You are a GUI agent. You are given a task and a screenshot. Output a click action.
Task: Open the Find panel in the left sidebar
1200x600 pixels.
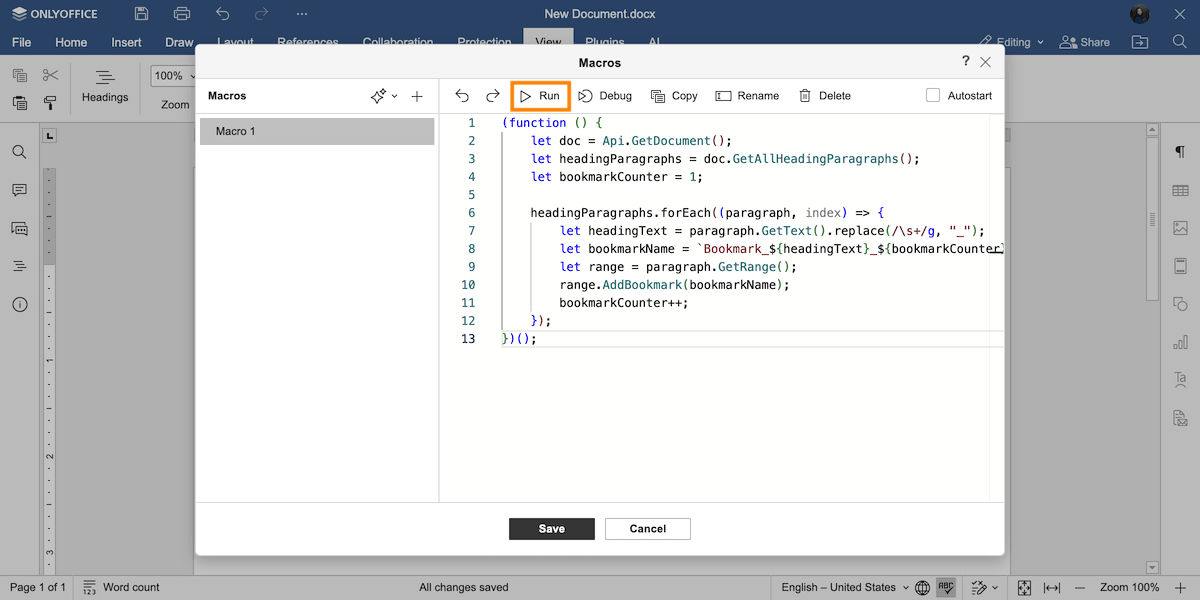19,152
